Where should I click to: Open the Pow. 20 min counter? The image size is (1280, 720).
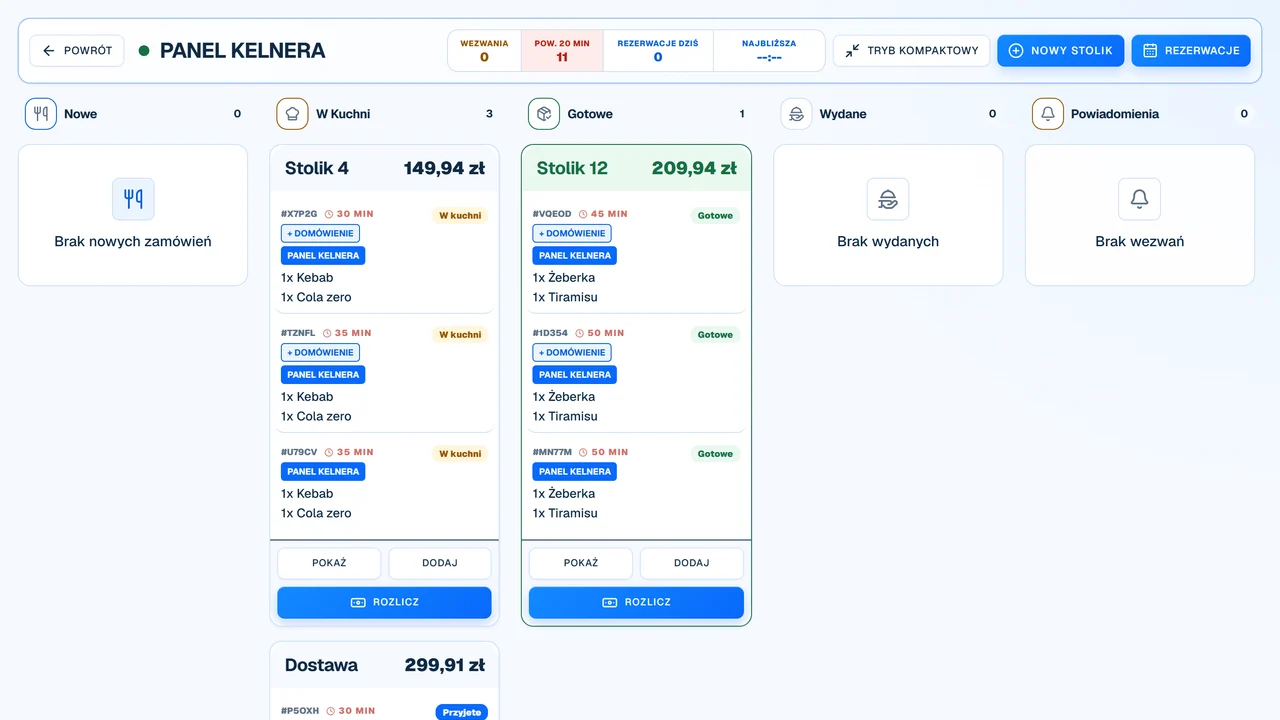tap(562, 51)
